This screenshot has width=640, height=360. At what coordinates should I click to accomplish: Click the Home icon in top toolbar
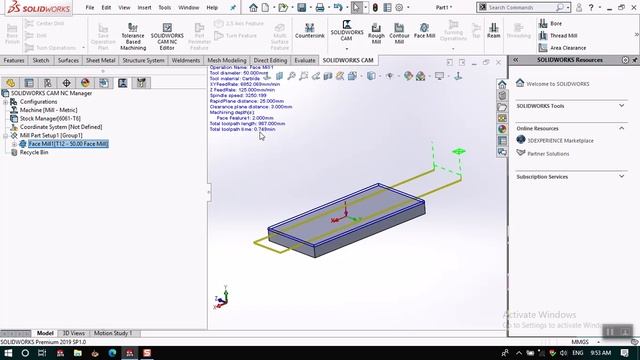pos(253,7)
